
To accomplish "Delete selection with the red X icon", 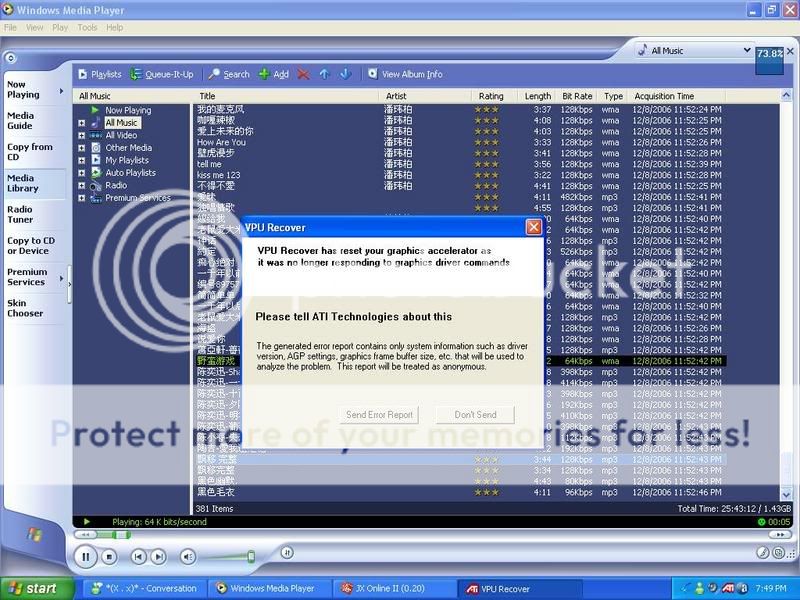I will click(x=303, y=73).
